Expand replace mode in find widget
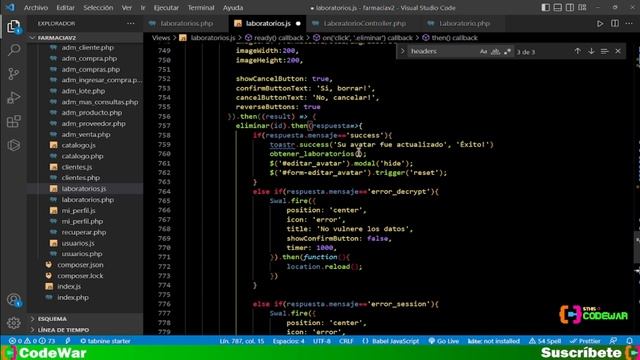Image resolution: width=640 pixels, height=360 pixels. pyautogui.click(x=402, y=51)
